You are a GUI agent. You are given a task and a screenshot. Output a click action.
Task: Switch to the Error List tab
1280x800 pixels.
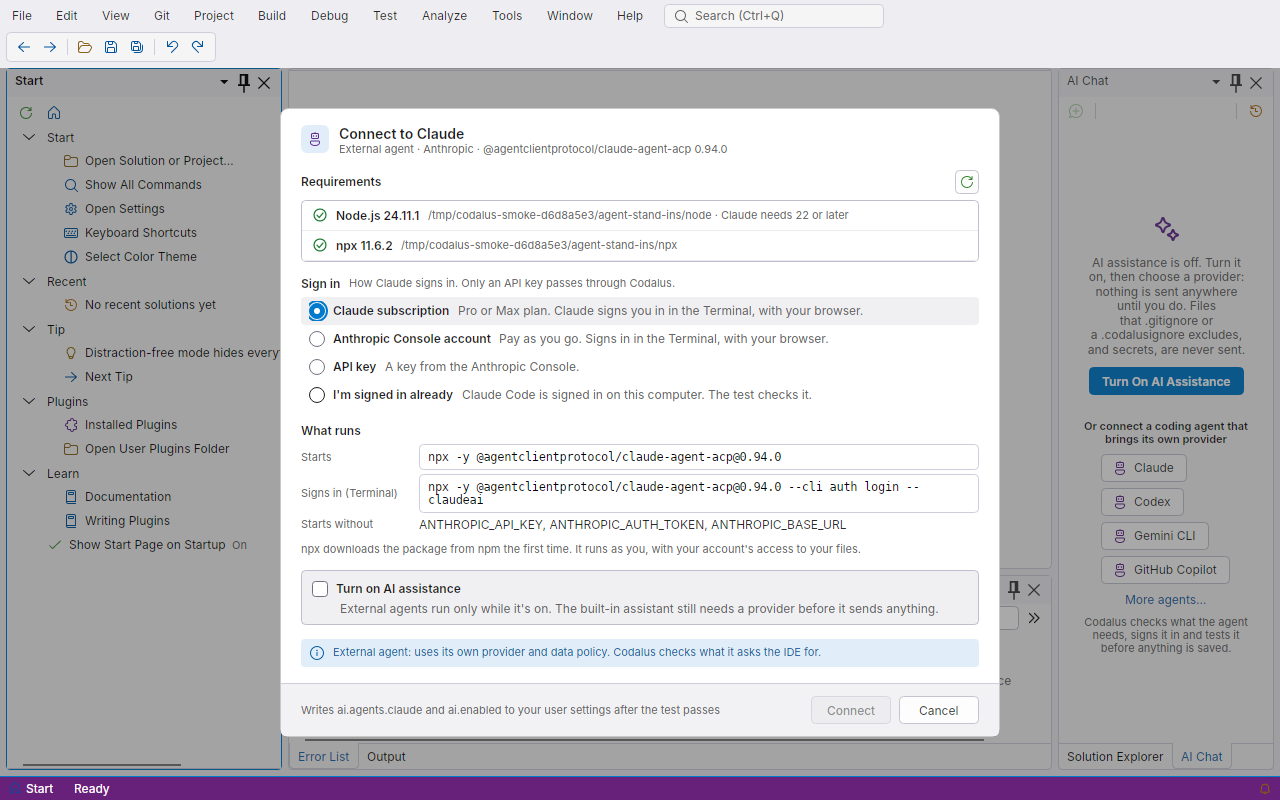(x=324, y=756)
